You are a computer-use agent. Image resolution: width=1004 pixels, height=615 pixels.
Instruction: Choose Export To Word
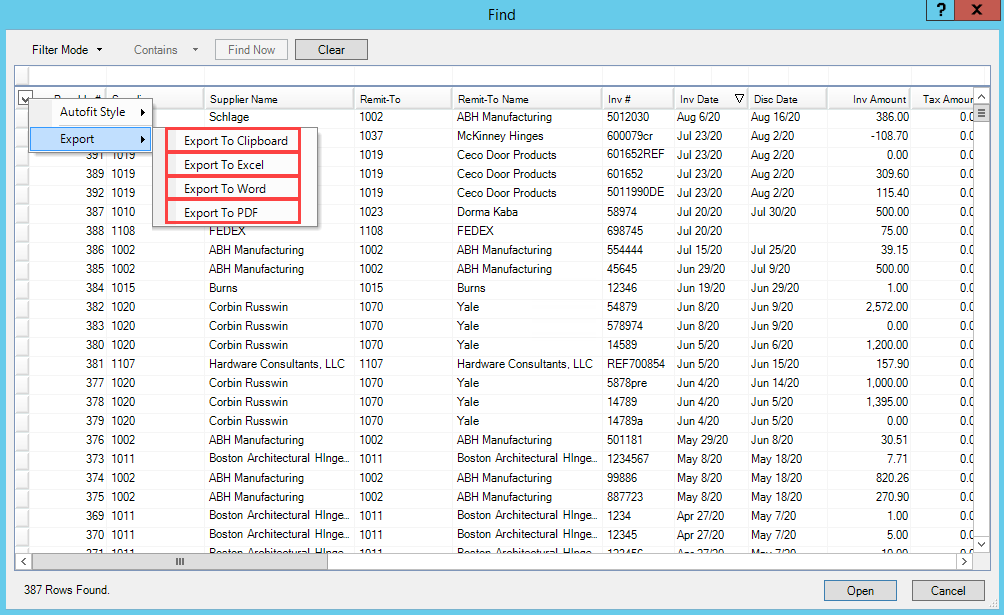tap(233, 188)
